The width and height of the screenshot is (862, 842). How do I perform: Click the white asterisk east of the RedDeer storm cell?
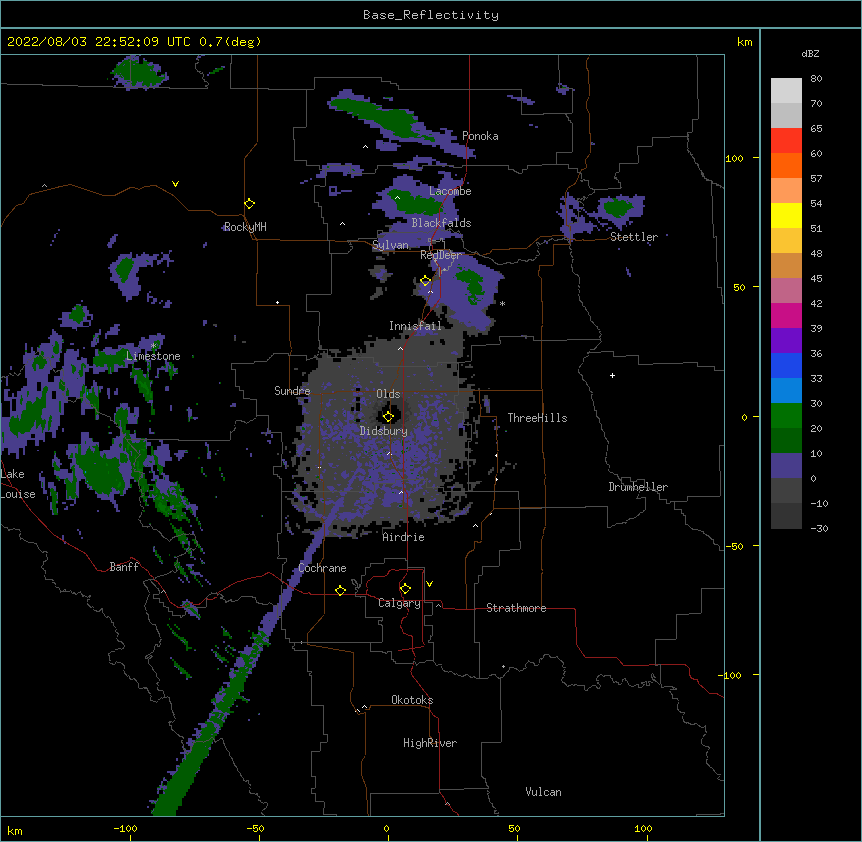click(502, 303)
